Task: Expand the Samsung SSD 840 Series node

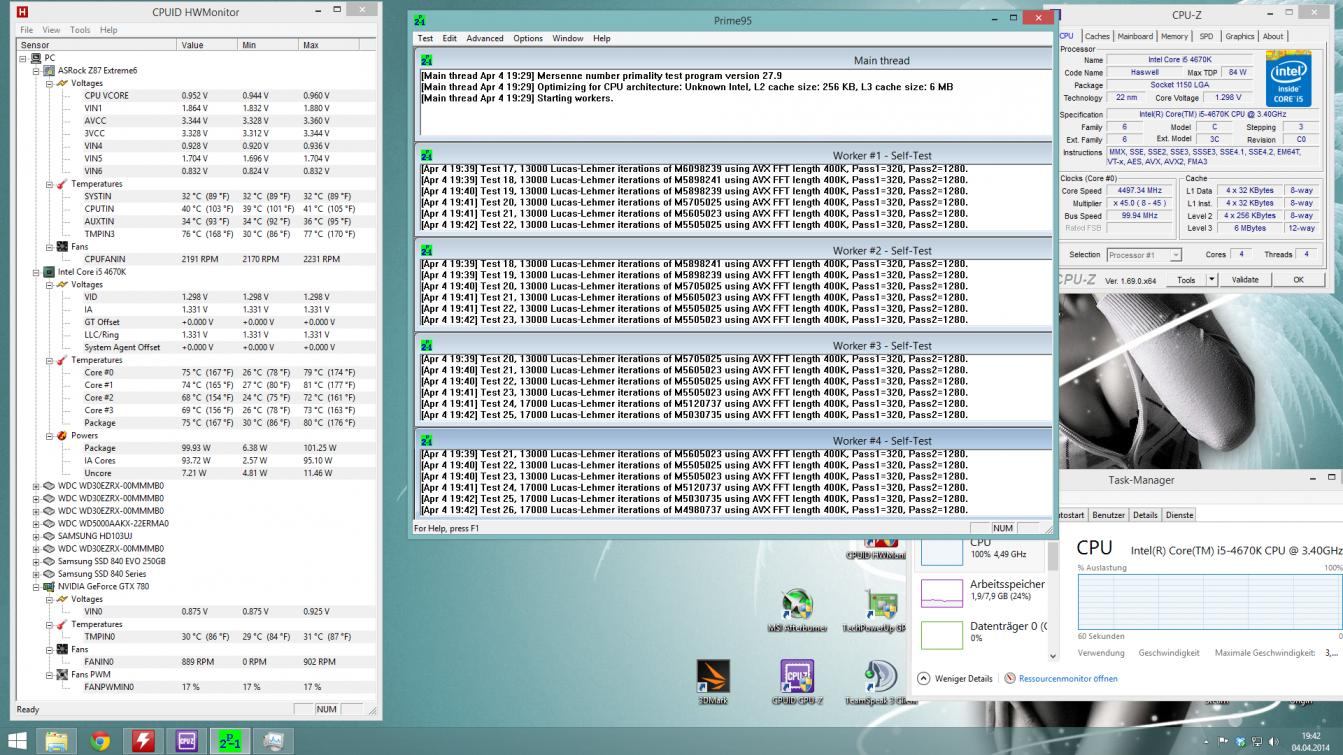Action: 36,574
